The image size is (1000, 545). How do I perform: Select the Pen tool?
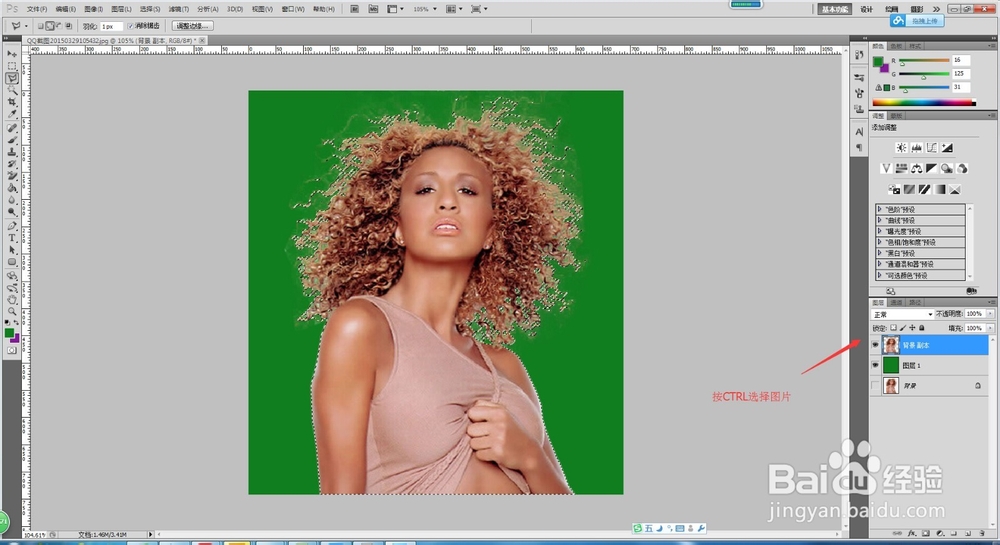(11, 226)
